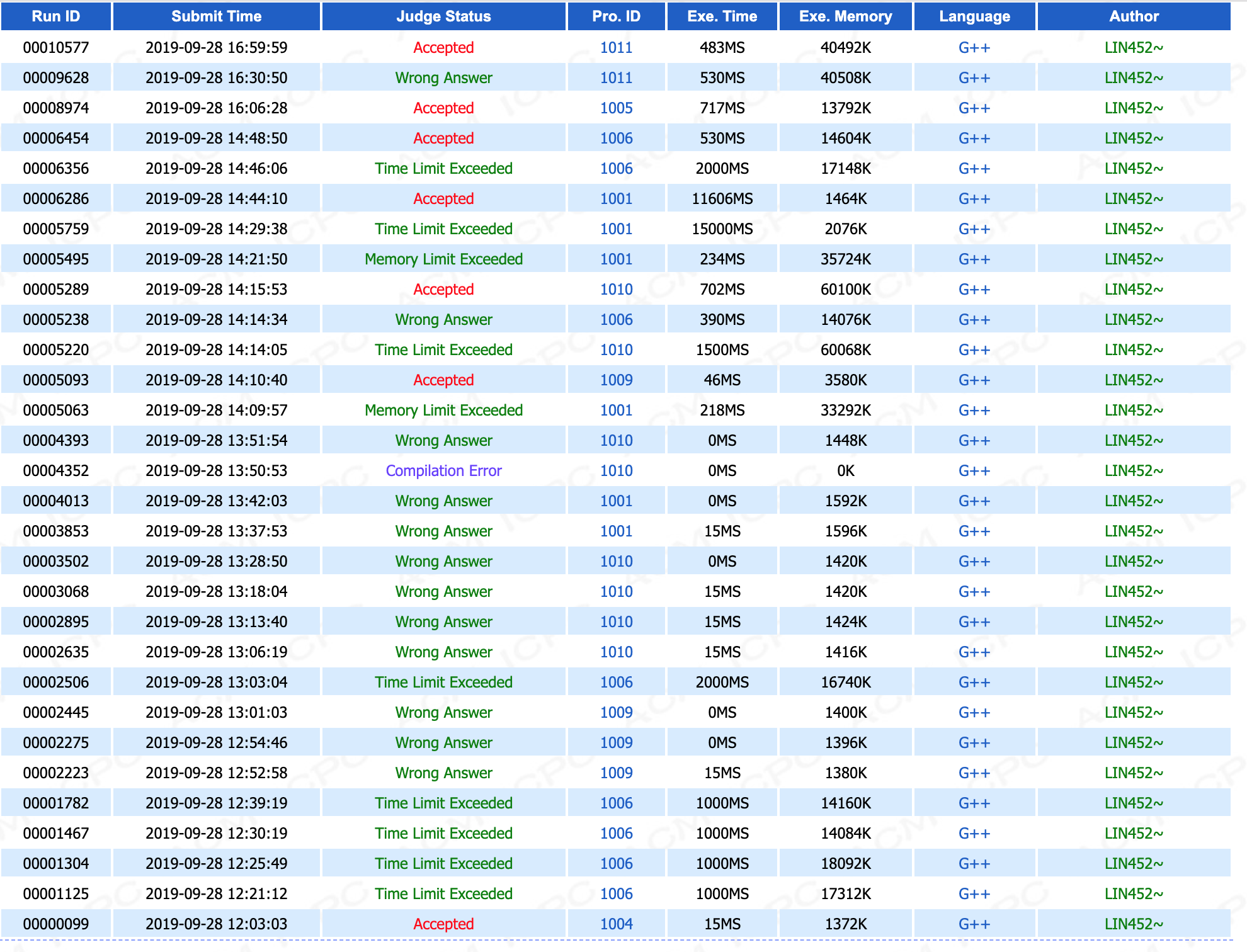Click Memory Limit Exceeded status for run 00005495
Image resolution: width=1247 pixels, height=952 pixels.
(x=443, y=259)
